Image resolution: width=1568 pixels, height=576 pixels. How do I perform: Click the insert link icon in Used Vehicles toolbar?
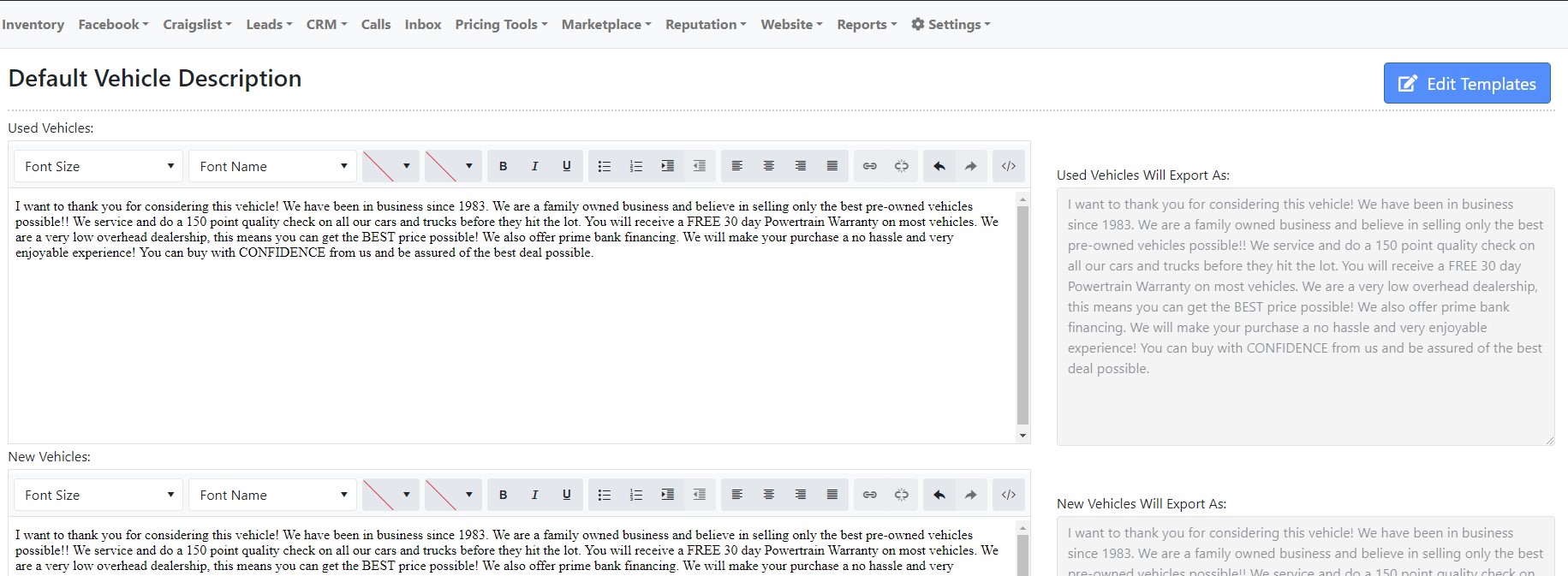pyautogui.click(x=869, y=166)
